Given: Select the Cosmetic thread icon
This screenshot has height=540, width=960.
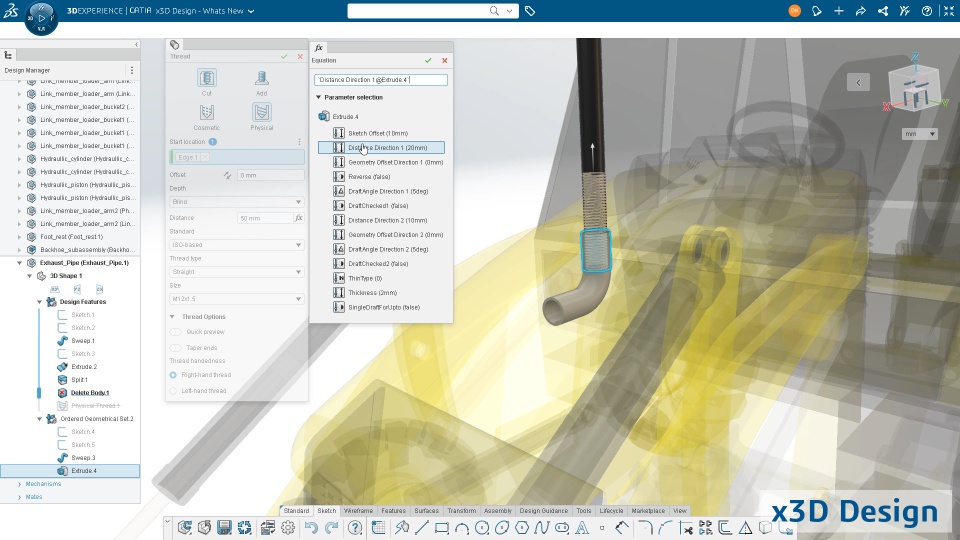Looking at the screenshot, I should click(x=207, y=113).
